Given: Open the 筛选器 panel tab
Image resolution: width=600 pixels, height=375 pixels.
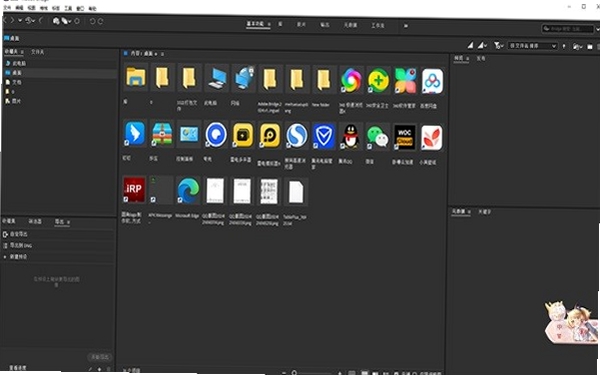Looking at the screenshot, I should (x=35, y=221).
